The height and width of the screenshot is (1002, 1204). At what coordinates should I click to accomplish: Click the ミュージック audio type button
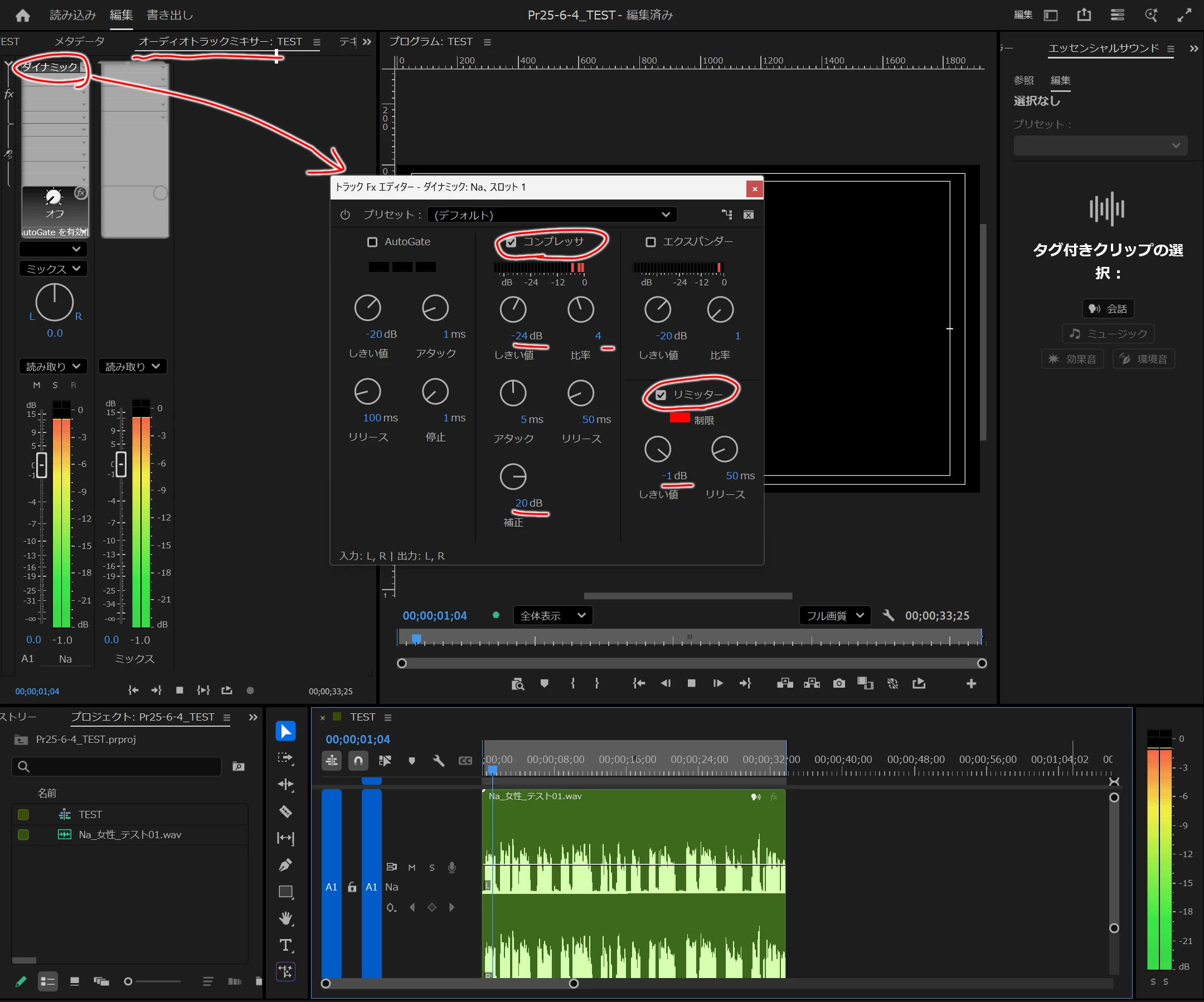tap(1108, 334)
